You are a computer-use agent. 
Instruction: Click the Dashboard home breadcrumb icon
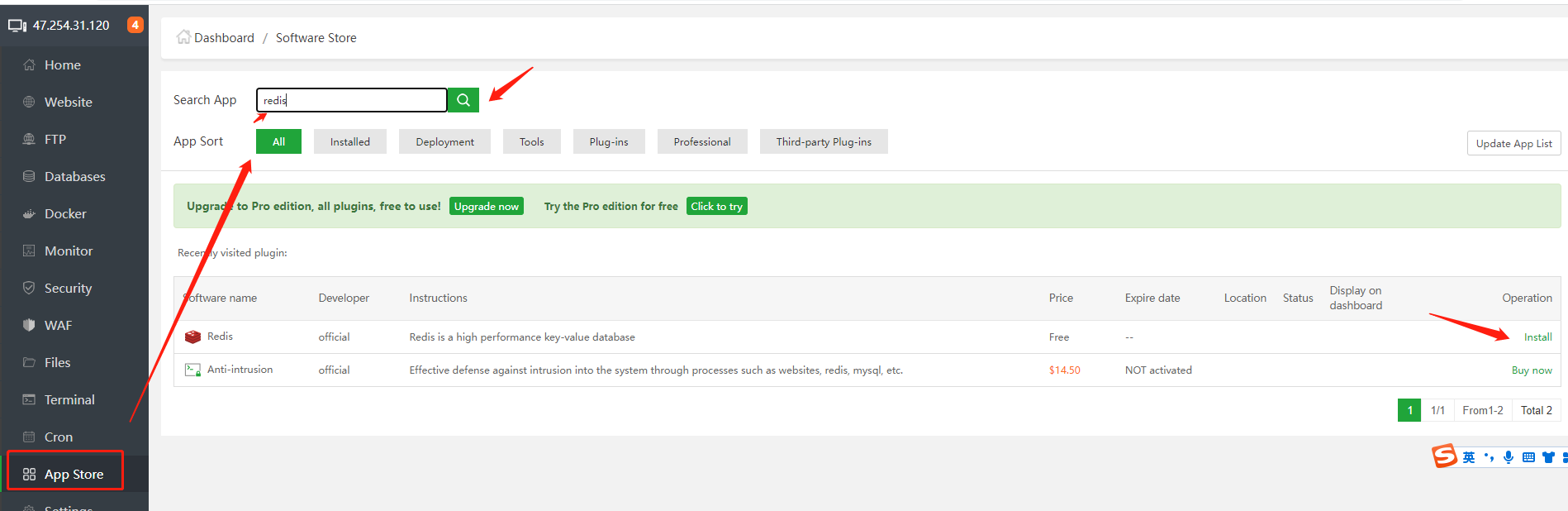(183, 37)
